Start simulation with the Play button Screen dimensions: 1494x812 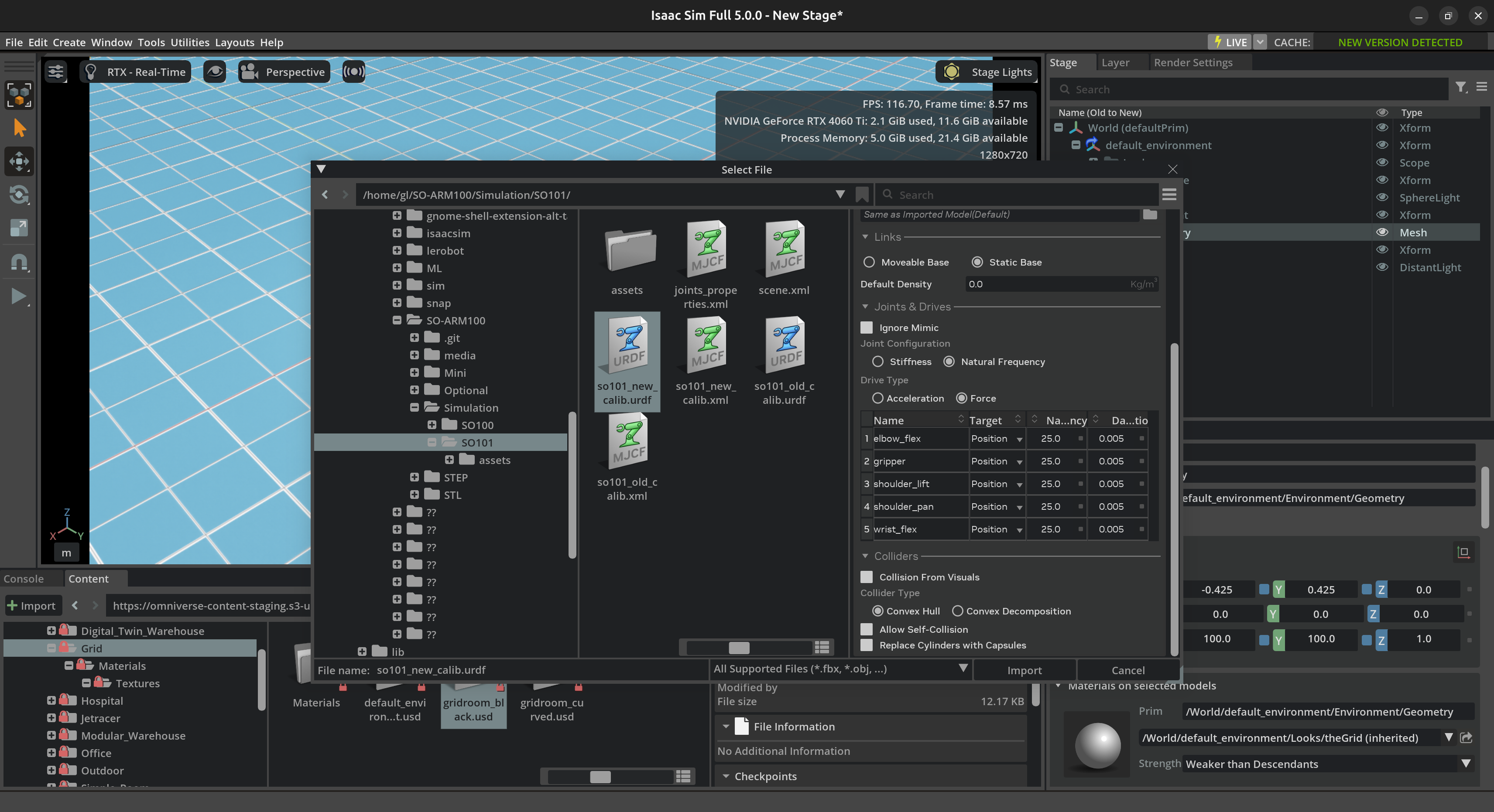pos(19,296)
